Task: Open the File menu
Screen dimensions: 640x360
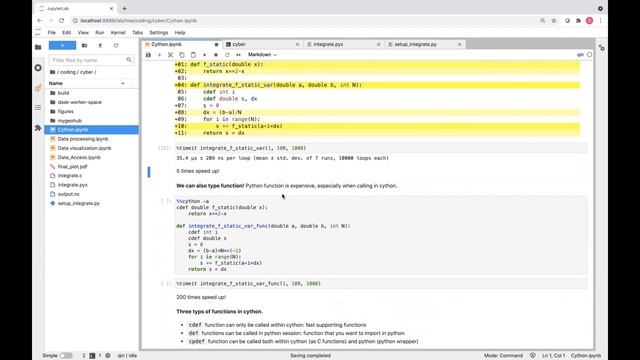Action: point(51,33)
